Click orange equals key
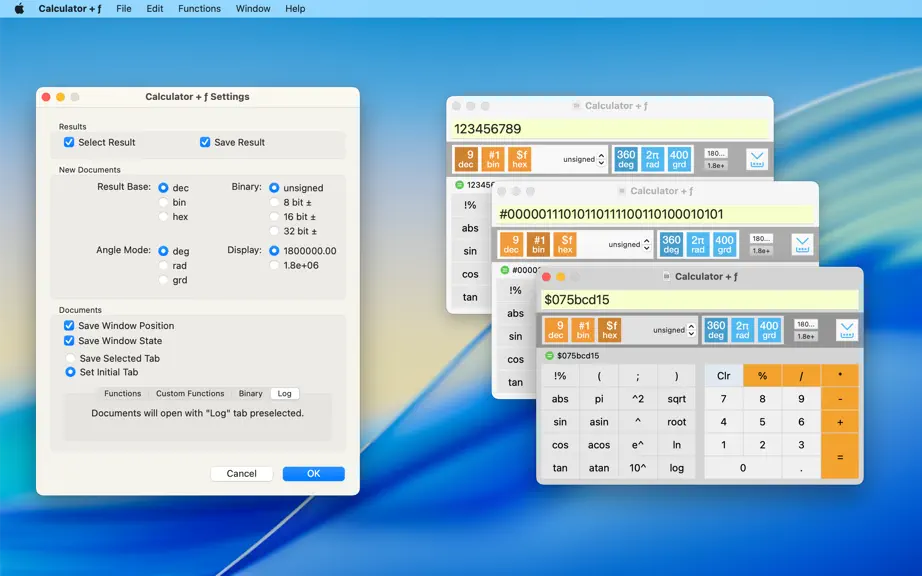Viewport: 922px width, 576px height. point(840,457)
